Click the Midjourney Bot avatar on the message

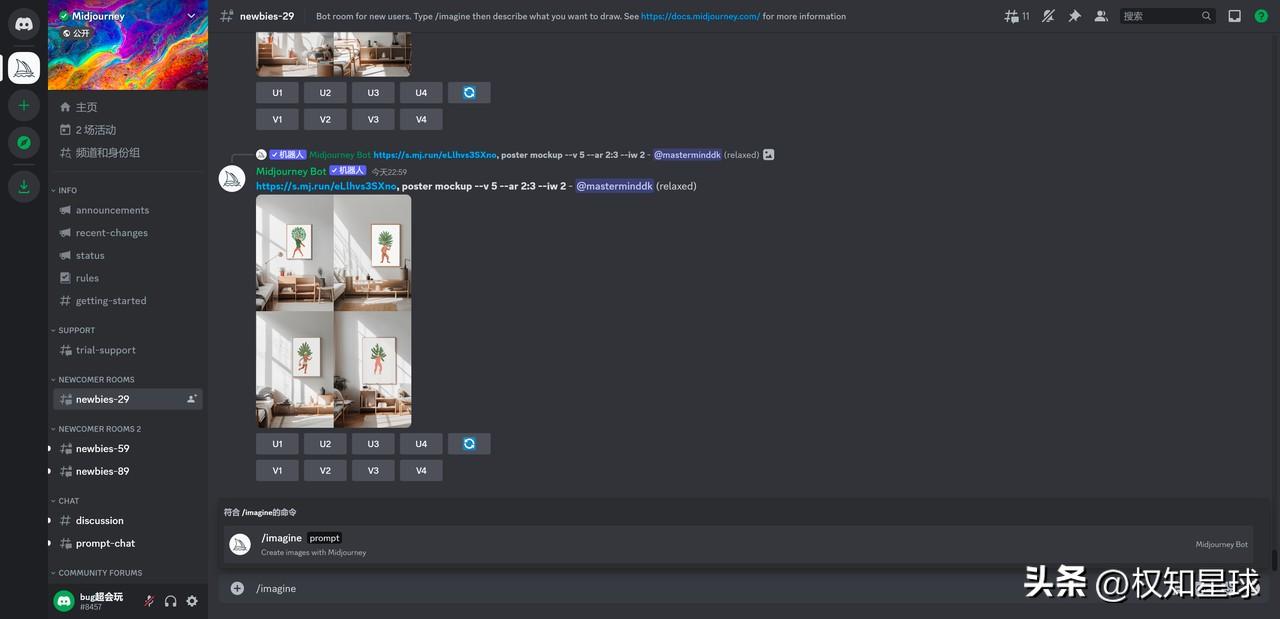tap(232, 178)
